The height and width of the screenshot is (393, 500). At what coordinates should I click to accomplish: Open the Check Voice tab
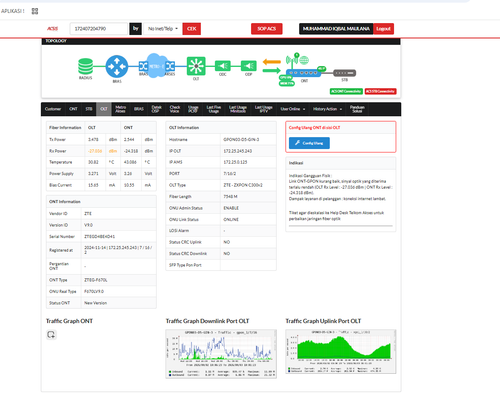(175, 109)
